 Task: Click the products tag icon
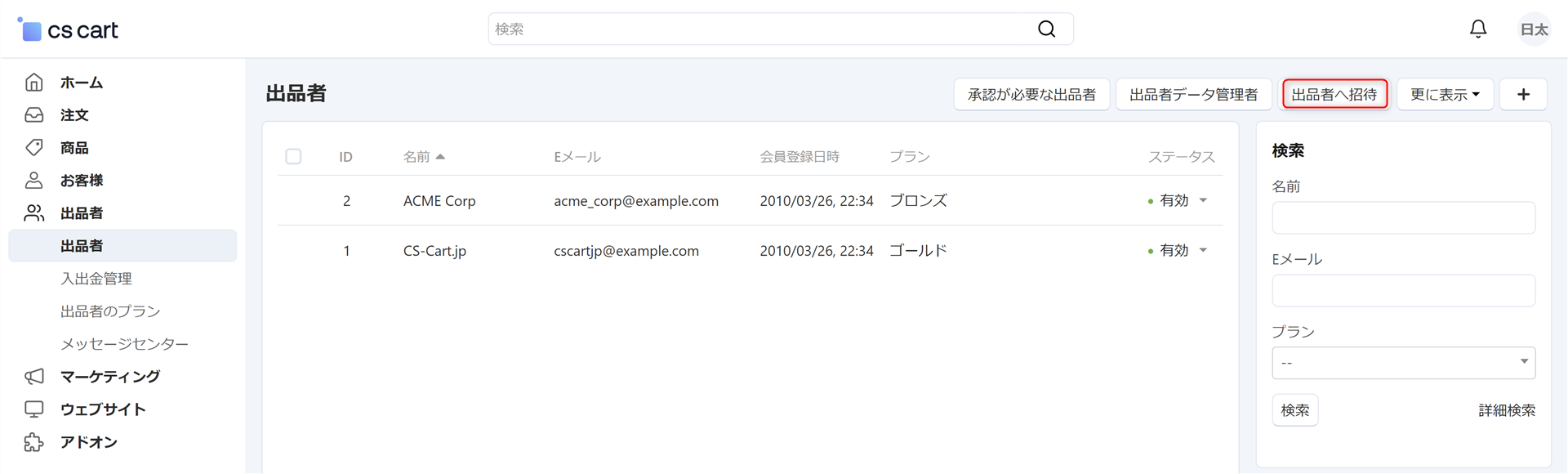[x=34, y=148]
